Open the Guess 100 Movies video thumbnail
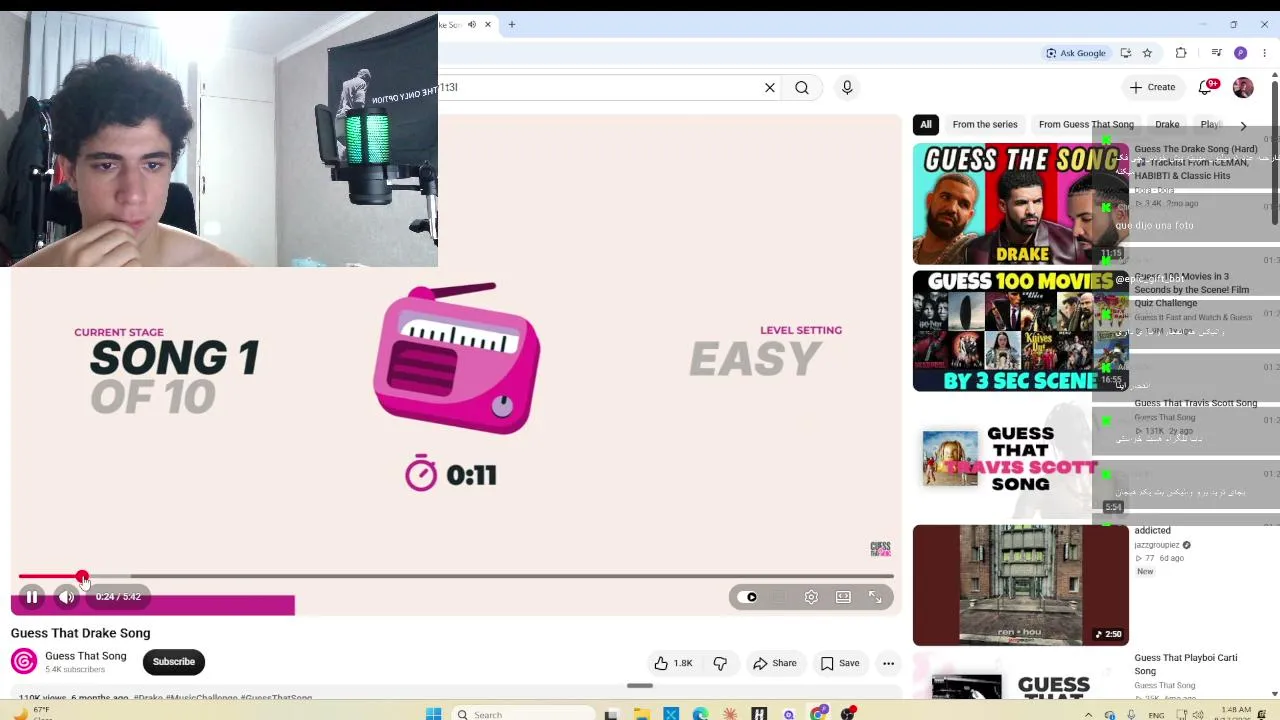Image resolution: width=1280 pixels, height=720 pixels. [1020, 331]
